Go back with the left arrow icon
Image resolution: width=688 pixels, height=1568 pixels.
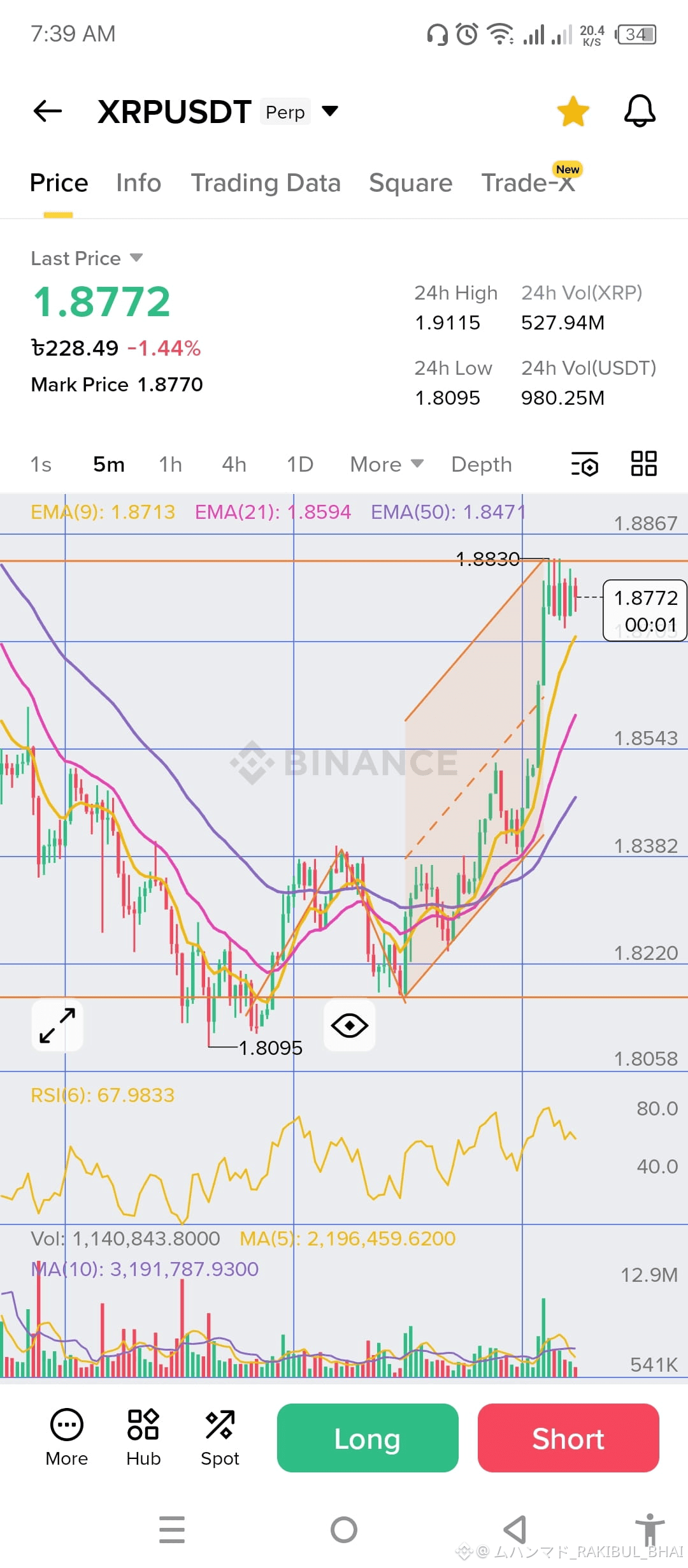[48, 111]
